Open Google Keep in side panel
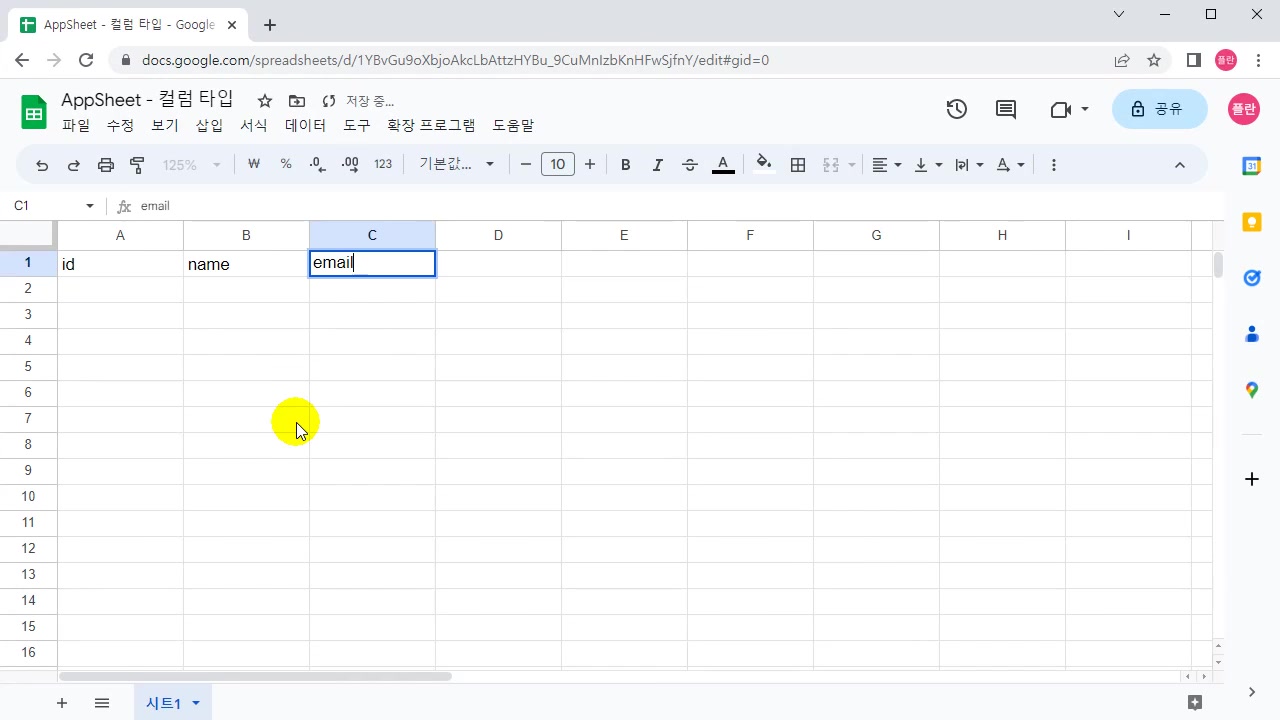Image resolution: width=1280 pixels, height=720 pixels. pos(1251,222)
